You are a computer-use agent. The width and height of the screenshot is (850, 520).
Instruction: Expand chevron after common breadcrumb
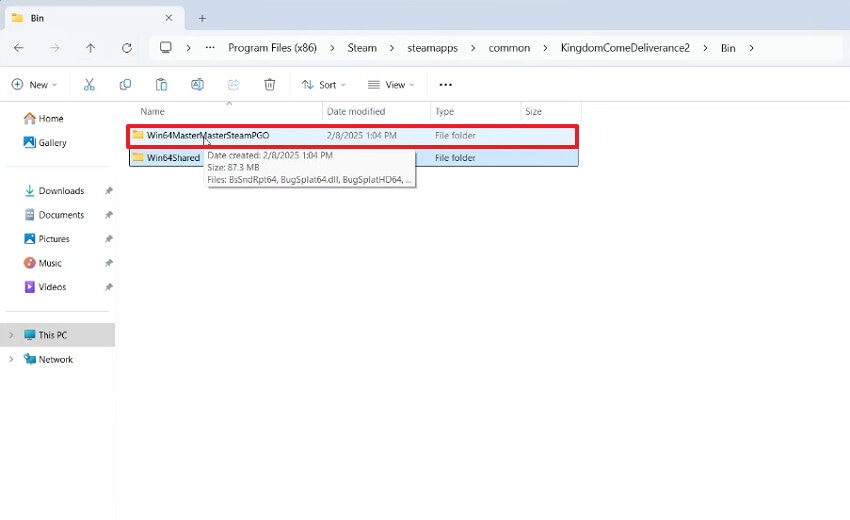pyautogui.click(x=545, y=48)
